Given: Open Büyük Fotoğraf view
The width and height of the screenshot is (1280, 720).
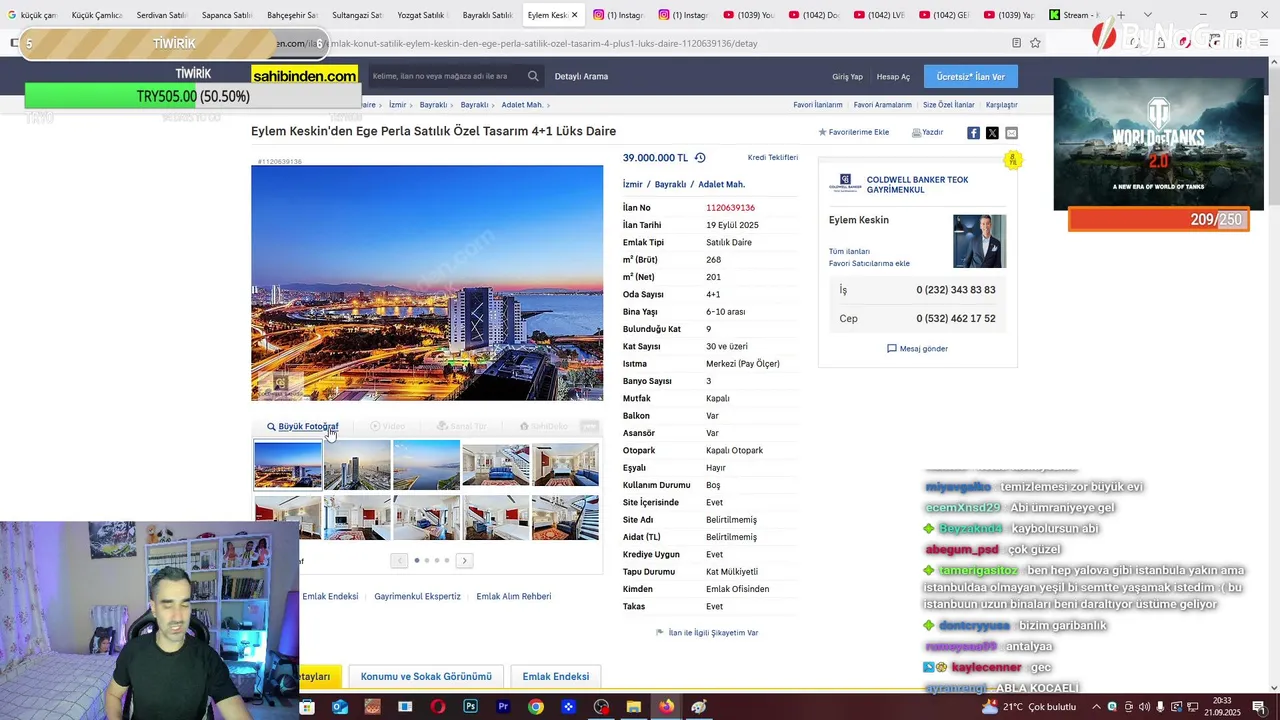Looking at the screenshot, I should pyautogui.click(x=303, y=426).
